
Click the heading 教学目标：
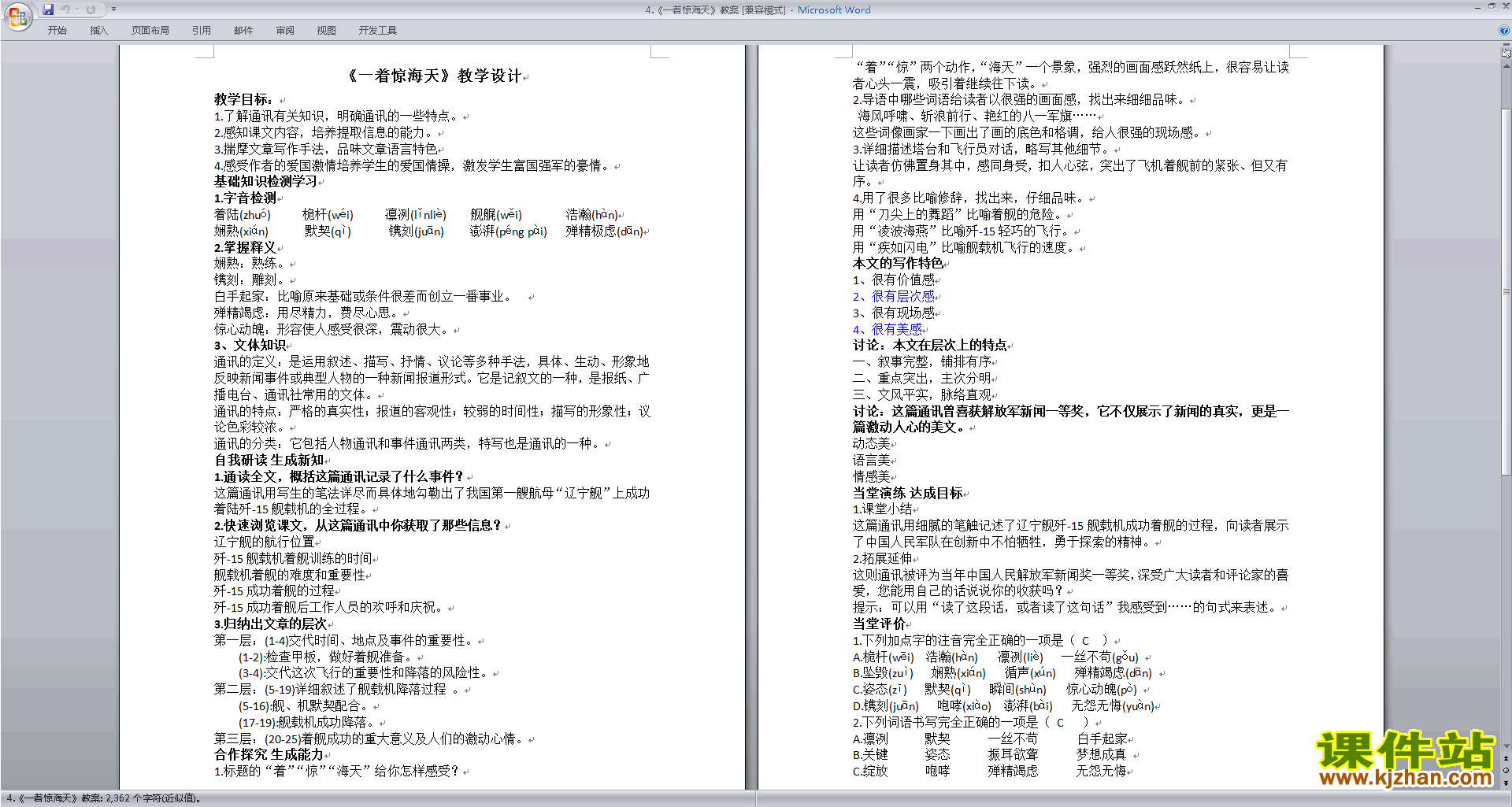[243, 100]
